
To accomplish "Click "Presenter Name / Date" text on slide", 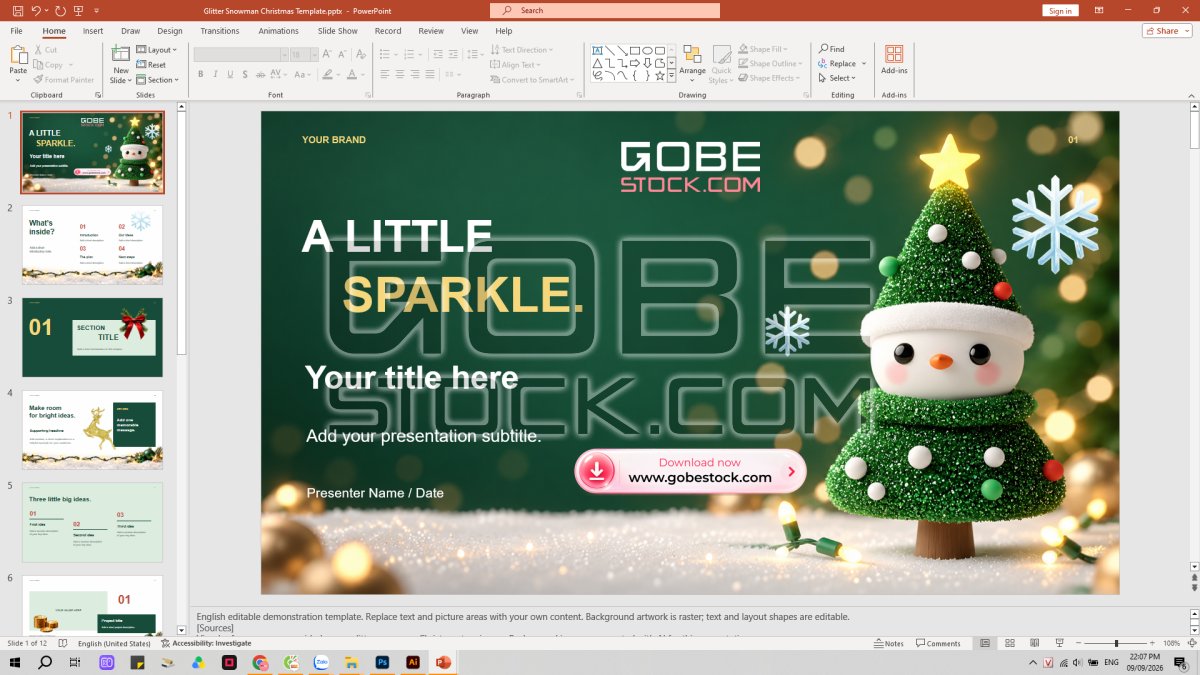I will point(375,493).
